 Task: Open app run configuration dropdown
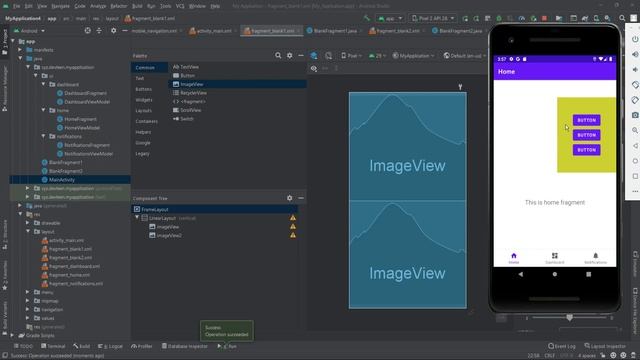(x=390, y=18)
